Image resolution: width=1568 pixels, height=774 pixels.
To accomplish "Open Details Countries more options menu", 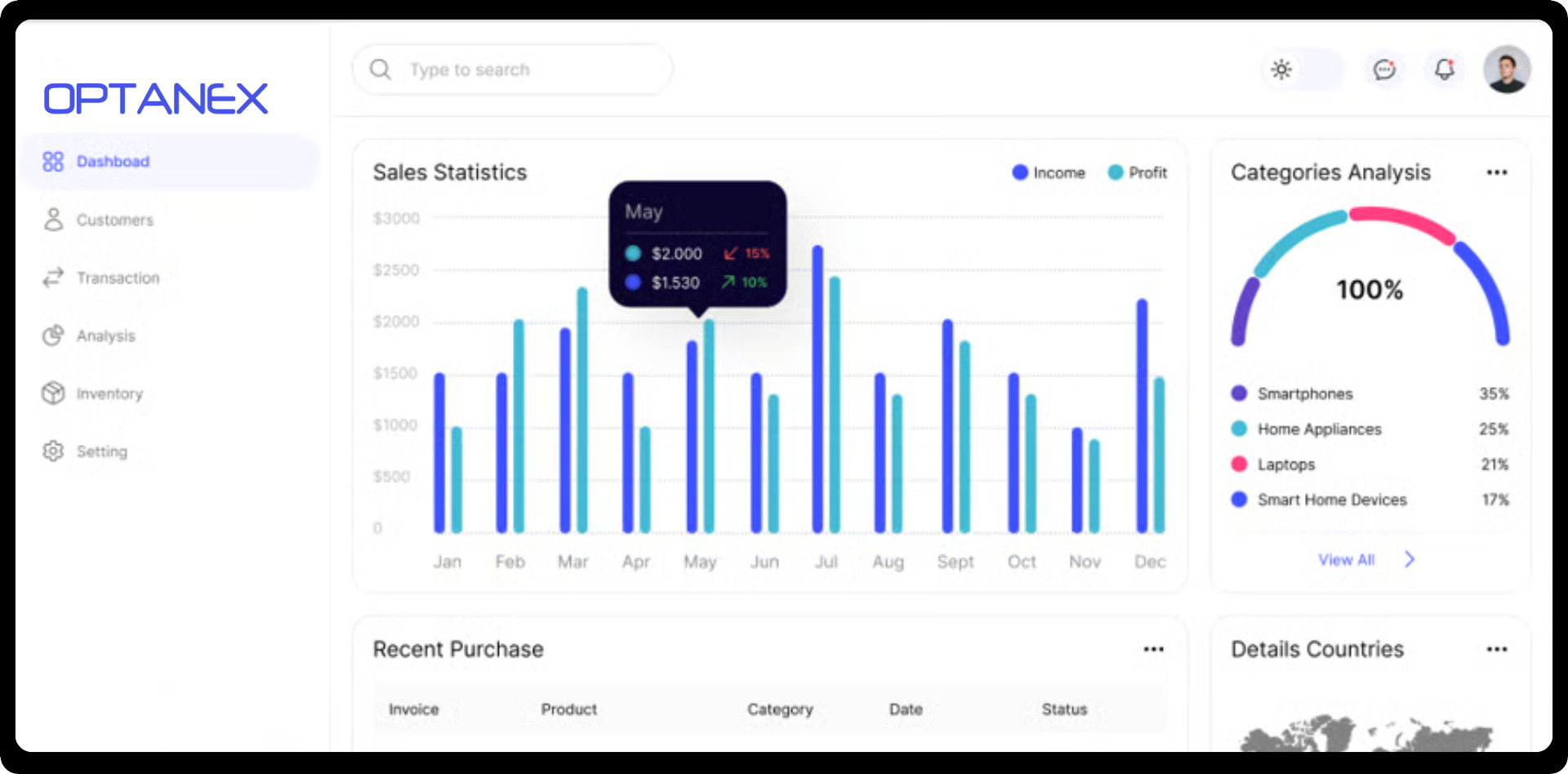I will point(1496,649).
